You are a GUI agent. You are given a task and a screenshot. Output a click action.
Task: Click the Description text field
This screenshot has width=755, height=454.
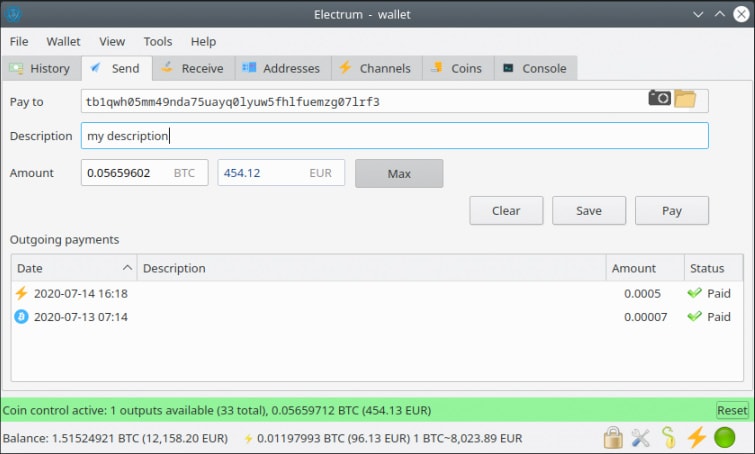(x=394, y=136)
